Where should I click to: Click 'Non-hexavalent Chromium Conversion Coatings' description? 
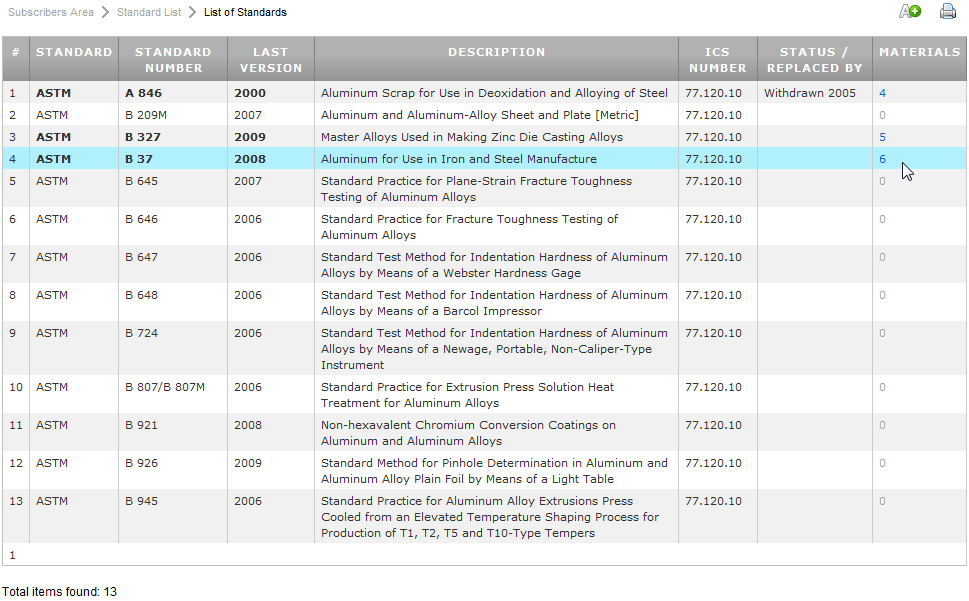point(468,433)
